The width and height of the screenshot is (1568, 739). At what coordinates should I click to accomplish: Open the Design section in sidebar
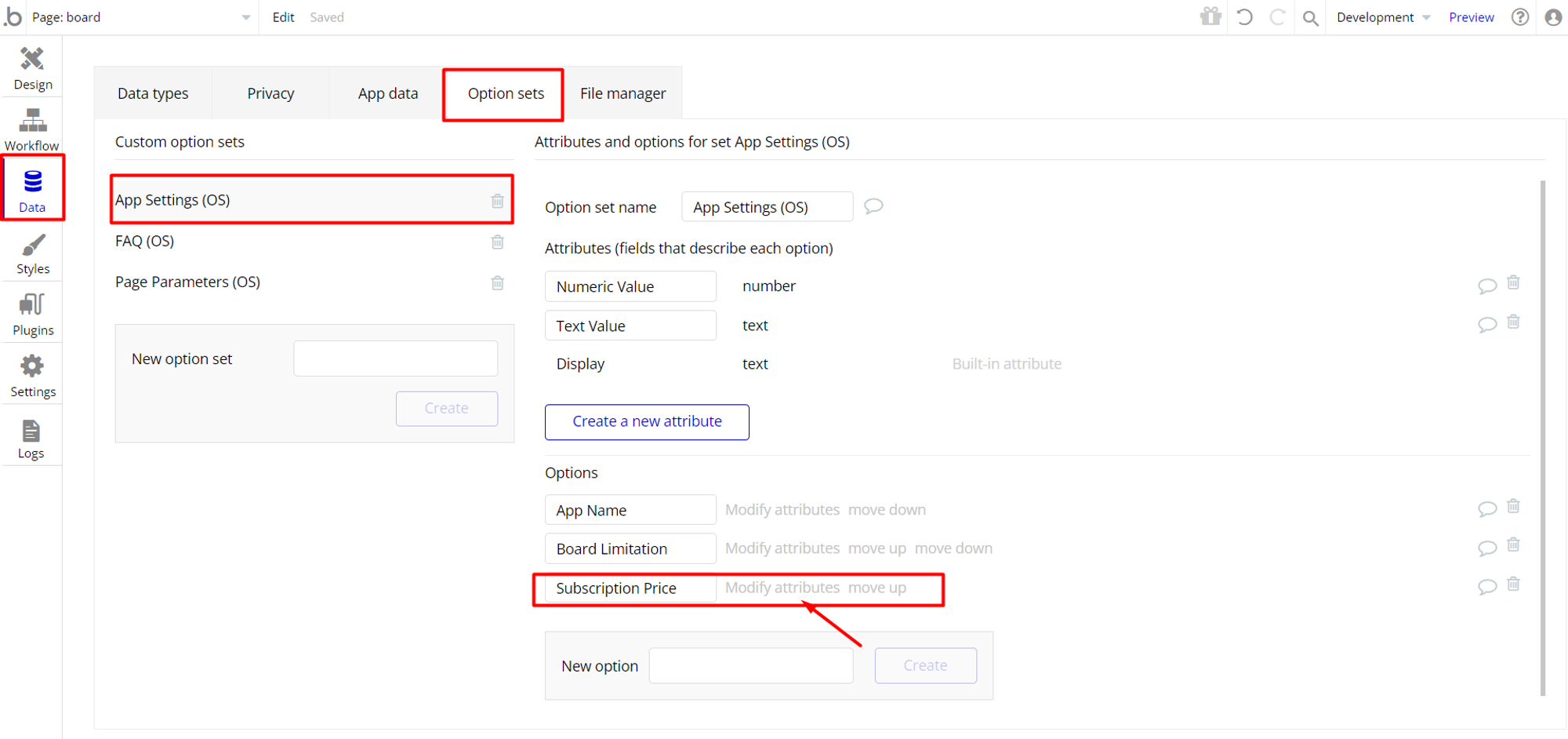(32, 68)
